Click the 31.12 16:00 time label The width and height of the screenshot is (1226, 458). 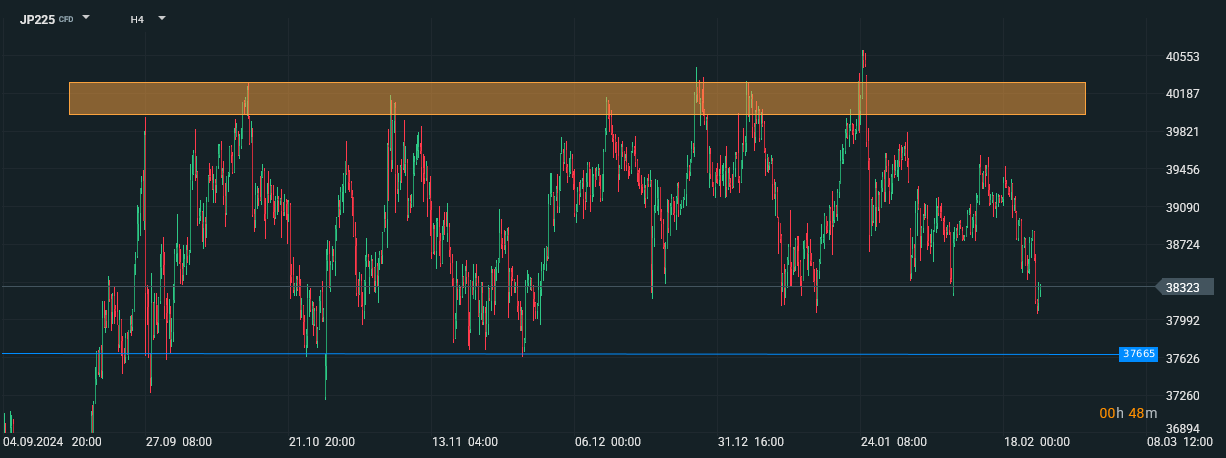[751, 442]
